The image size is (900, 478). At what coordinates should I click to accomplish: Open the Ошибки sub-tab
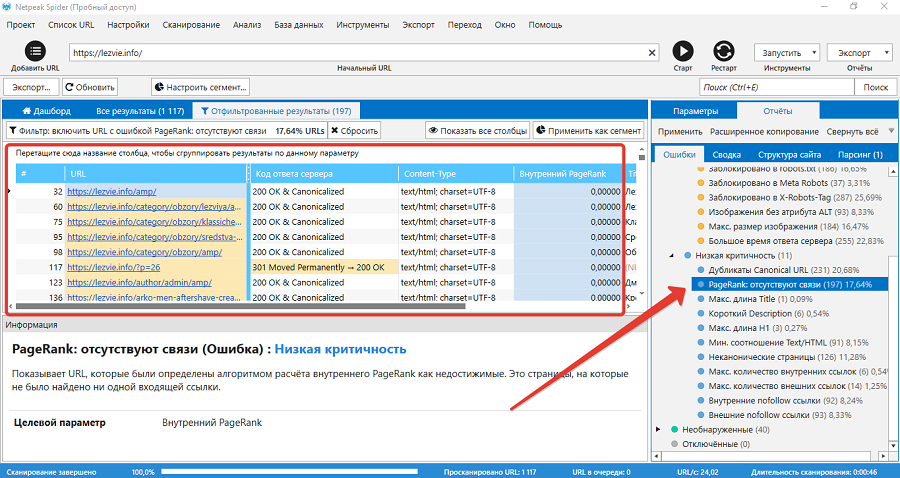point(679,154)
